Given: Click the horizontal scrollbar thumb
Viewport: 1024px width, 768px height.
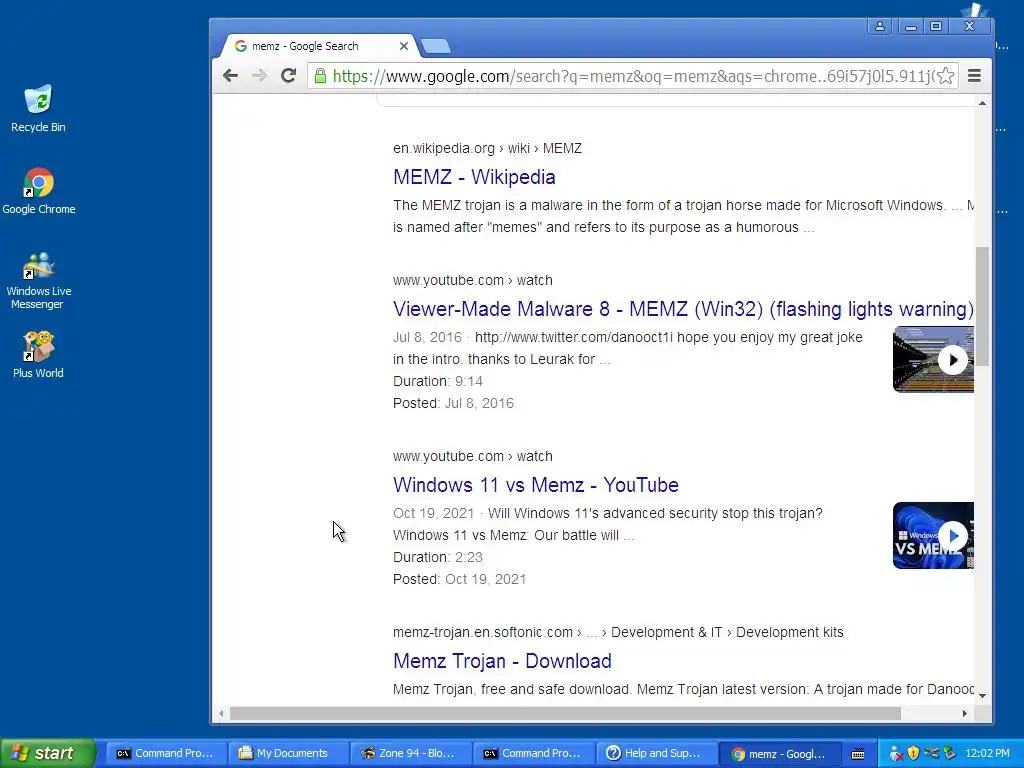Looking at the screenshot, I should pos(565,714).
